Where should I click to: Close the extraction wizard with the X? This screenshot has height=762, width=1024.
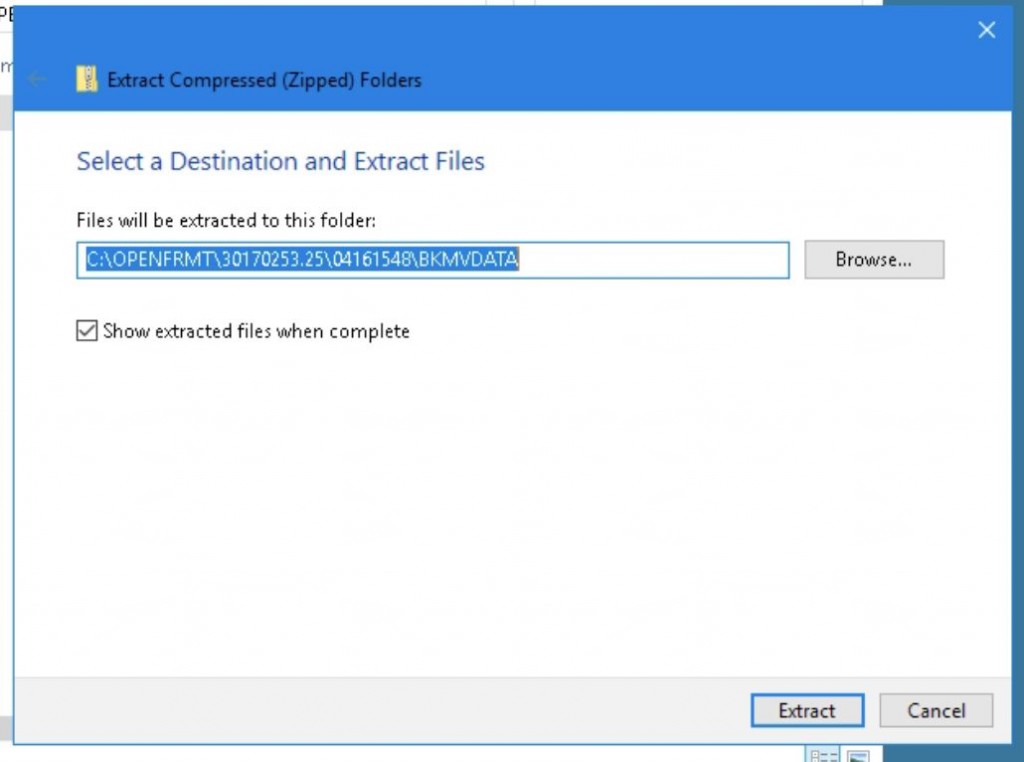pyautogui.click(x=986, y=31)
